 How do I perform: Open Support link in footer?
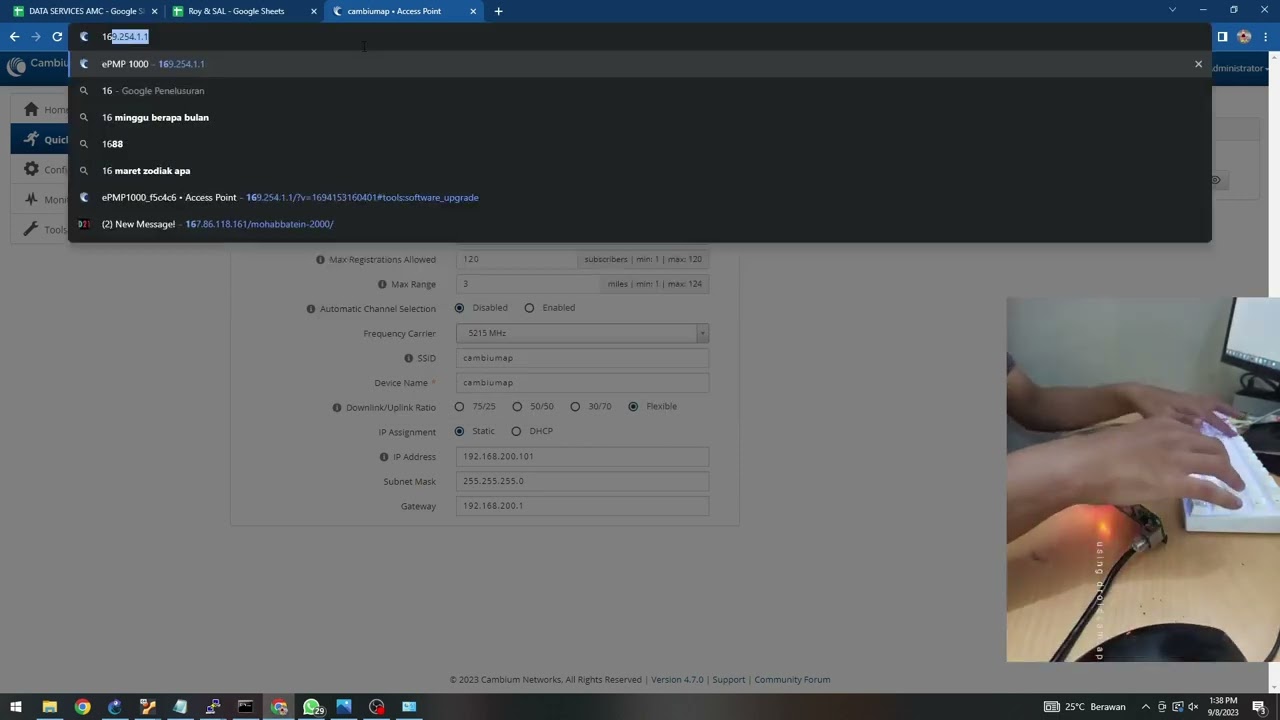pos(728,680)
